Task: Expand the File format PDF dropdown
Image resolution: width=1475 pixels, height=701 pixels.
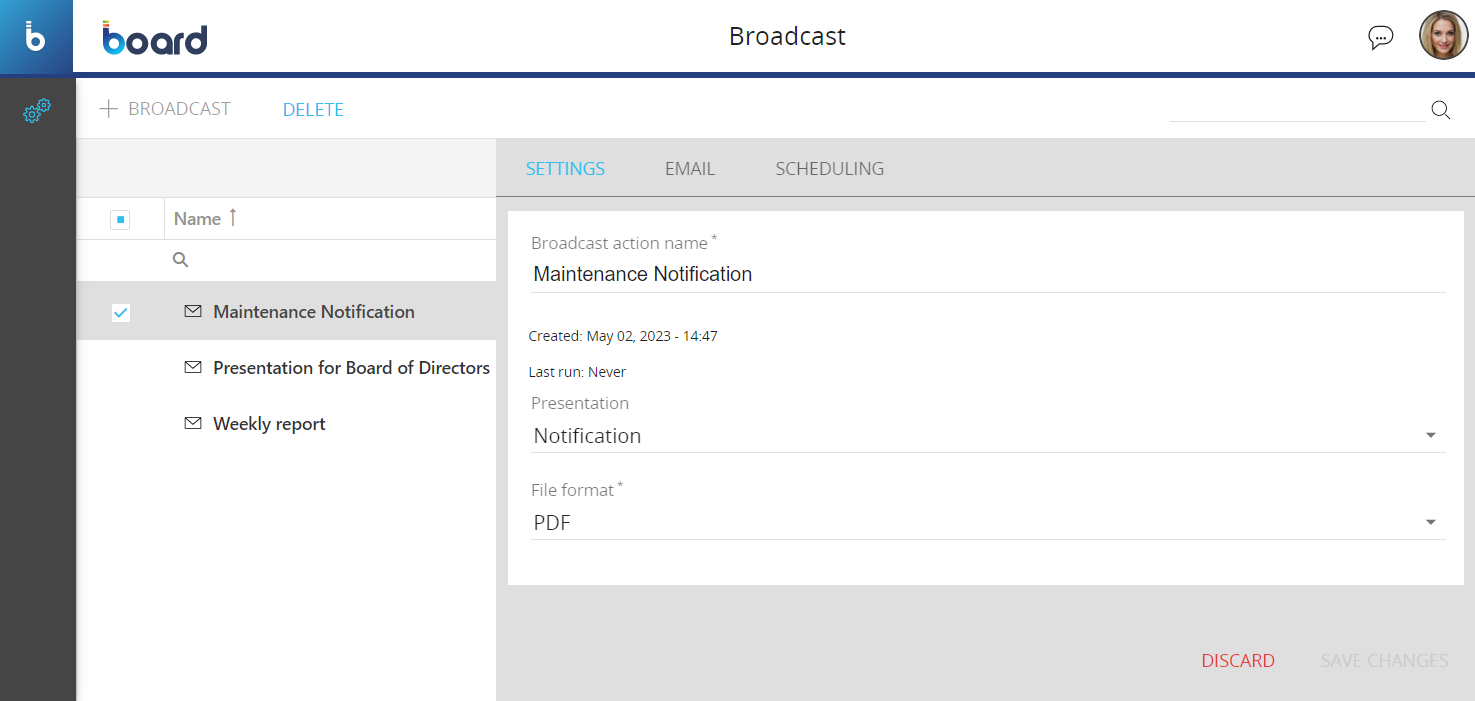Action: pos(1430,523)
